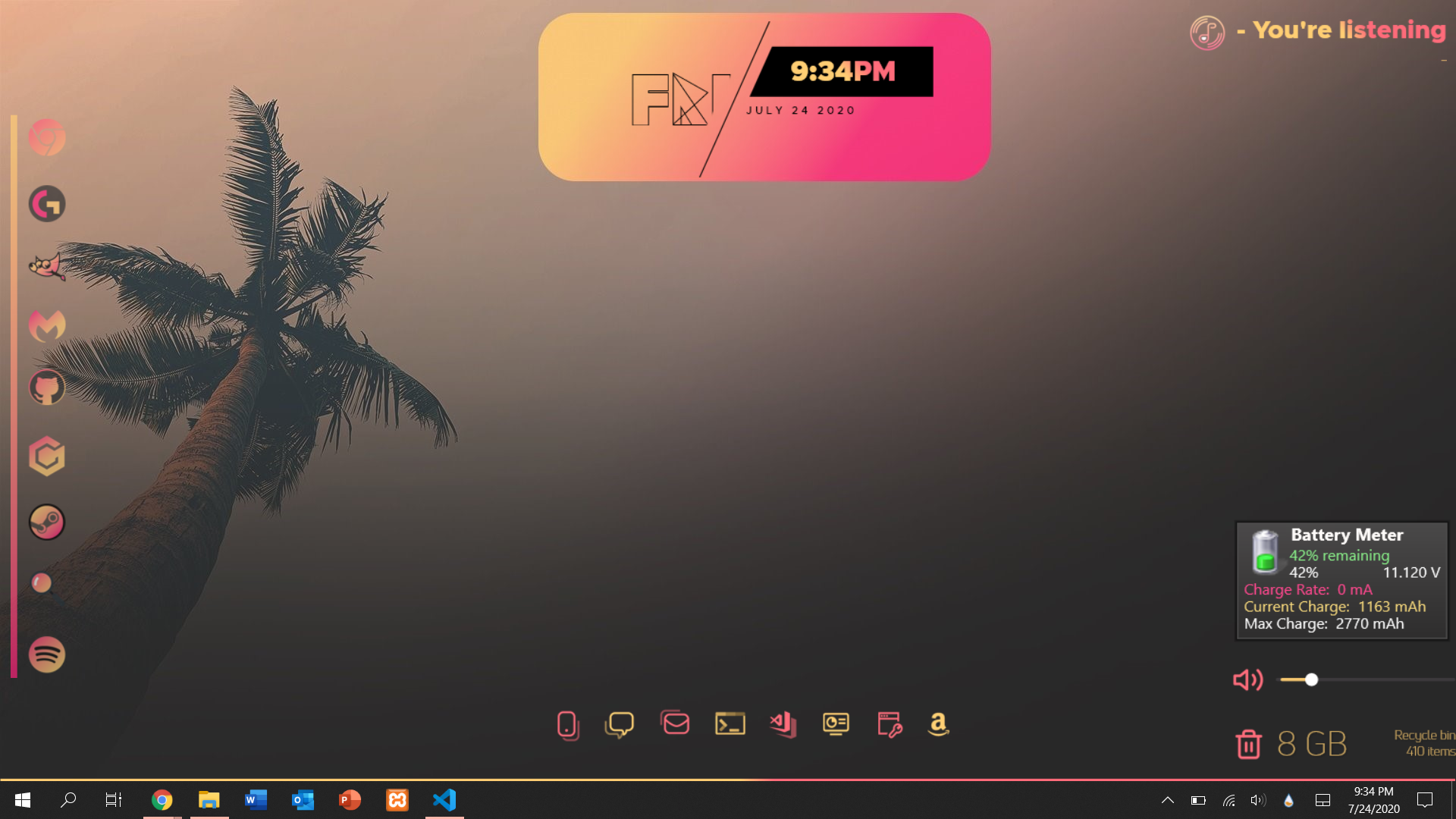Open Visual Studio icon in bottom dock
1456x819 pixels.
tap(783, 724)
